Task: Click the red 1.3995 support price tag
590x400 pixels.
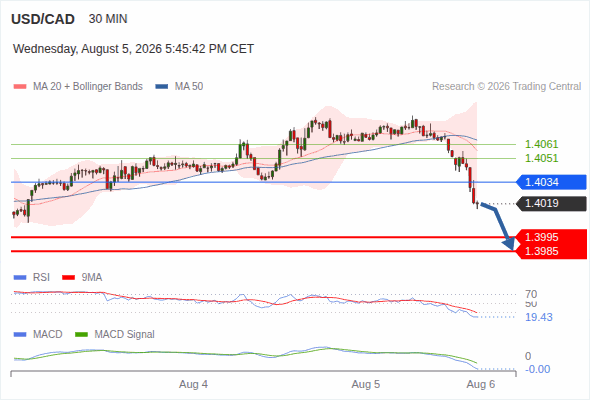Action: pyautogui.click(x=551, y=237)
